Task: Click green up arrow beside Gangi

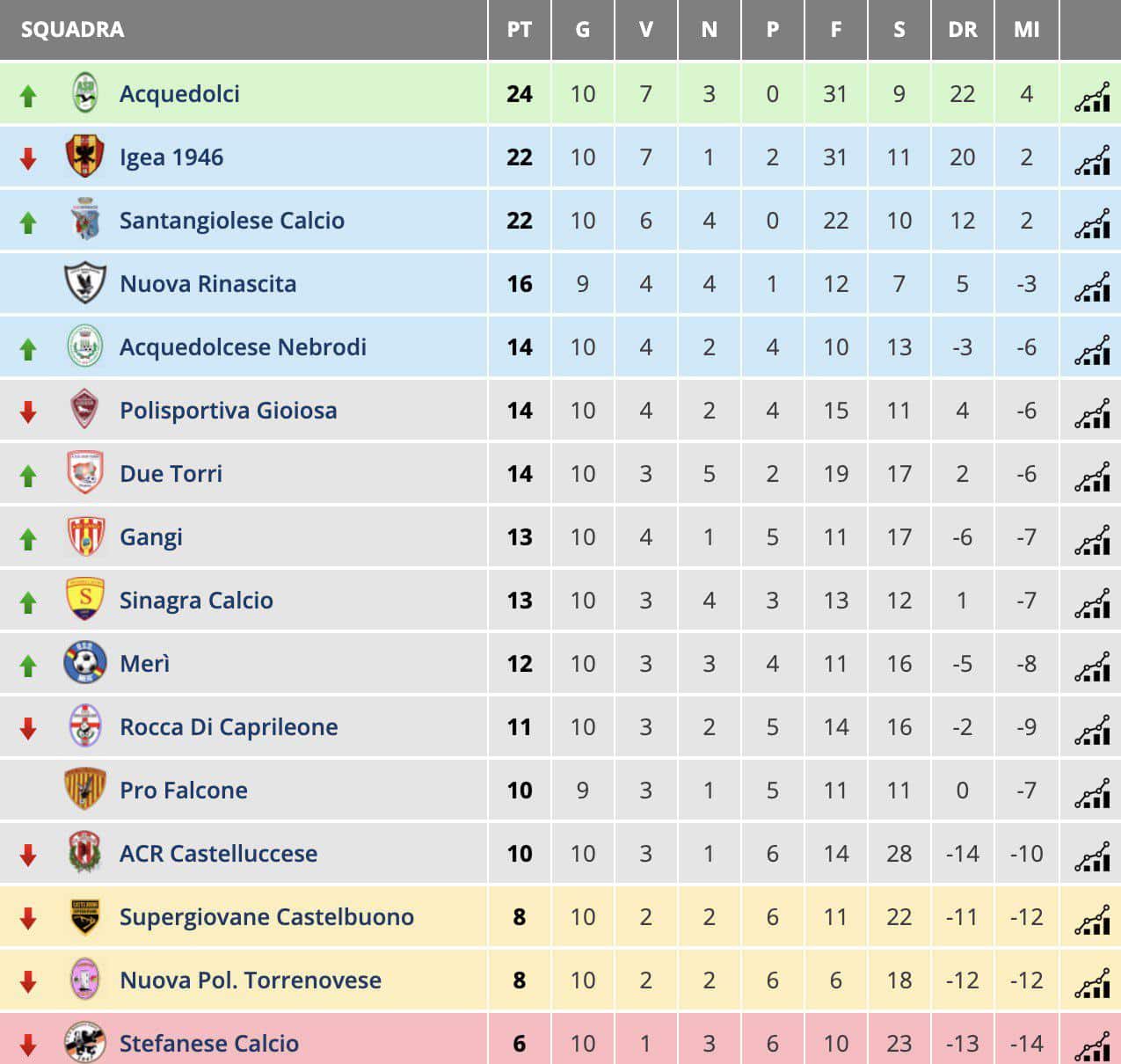Action: coord(28,538)
